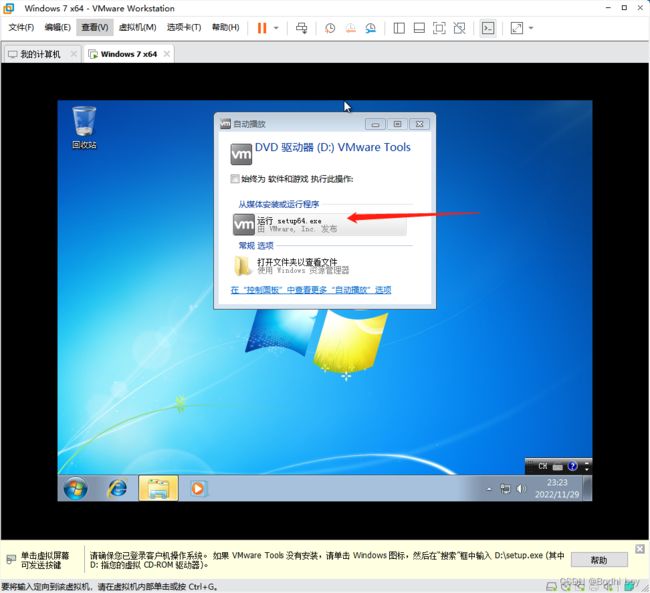650x593 pixels.
Task: Close the 我的计算机 tab
Action: [x=73, y=54]
